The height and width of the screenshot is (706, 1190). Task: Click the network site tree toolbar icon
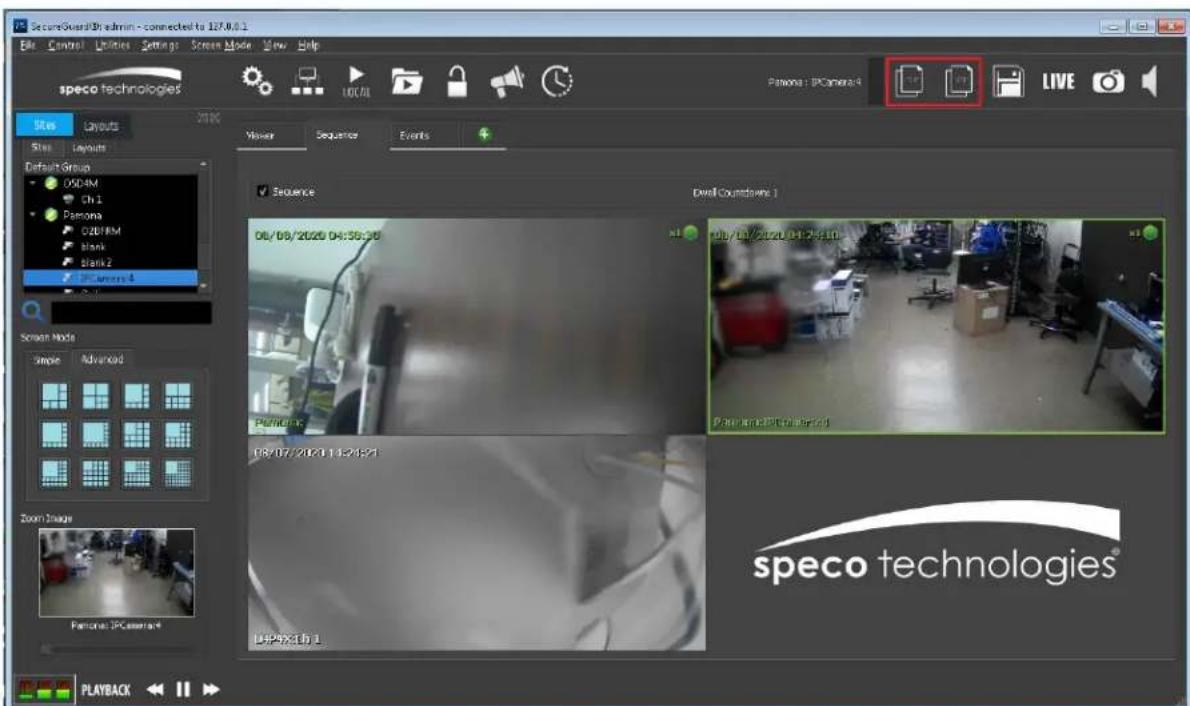tap(307, 81)
